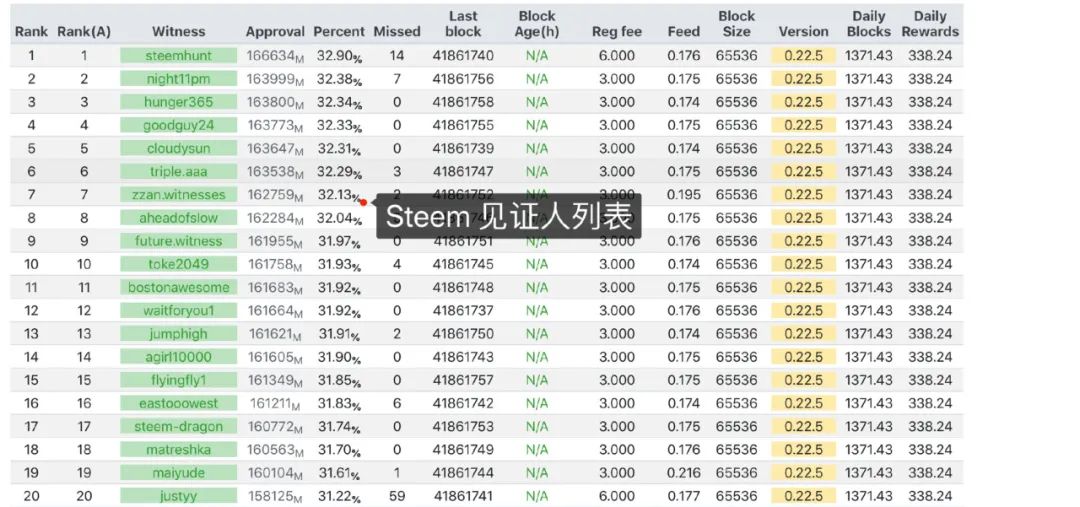Open the jumphigh witness link
The image size is (1080, 507).
click(178, 334)
